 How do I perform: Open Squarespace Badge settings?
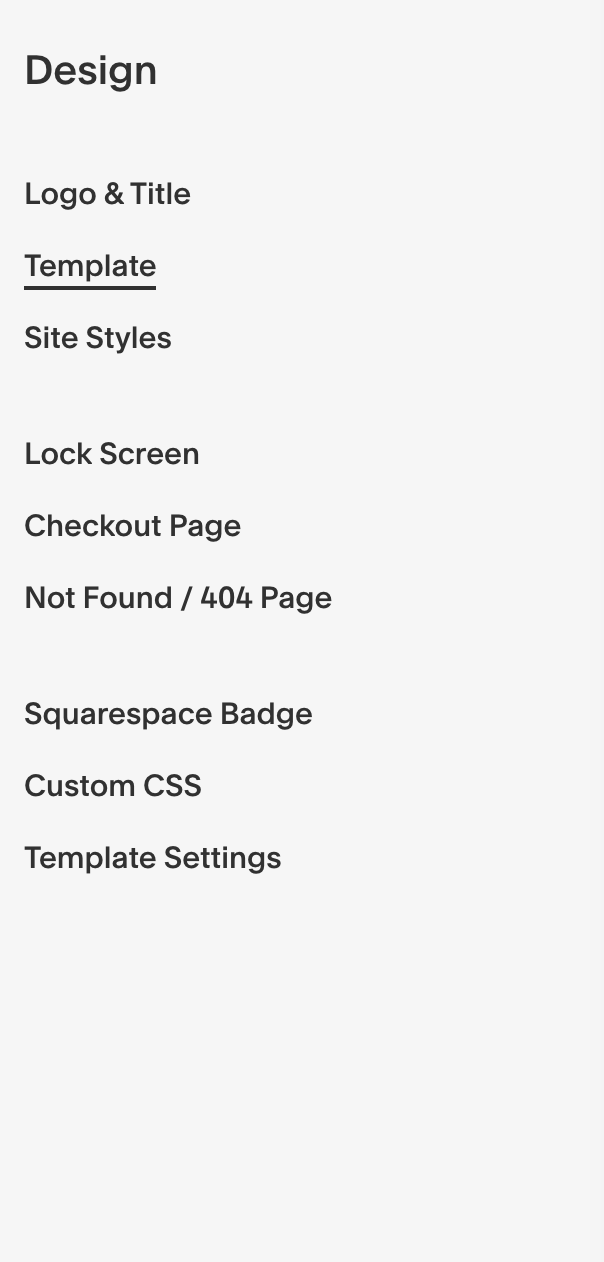(168, 715)
